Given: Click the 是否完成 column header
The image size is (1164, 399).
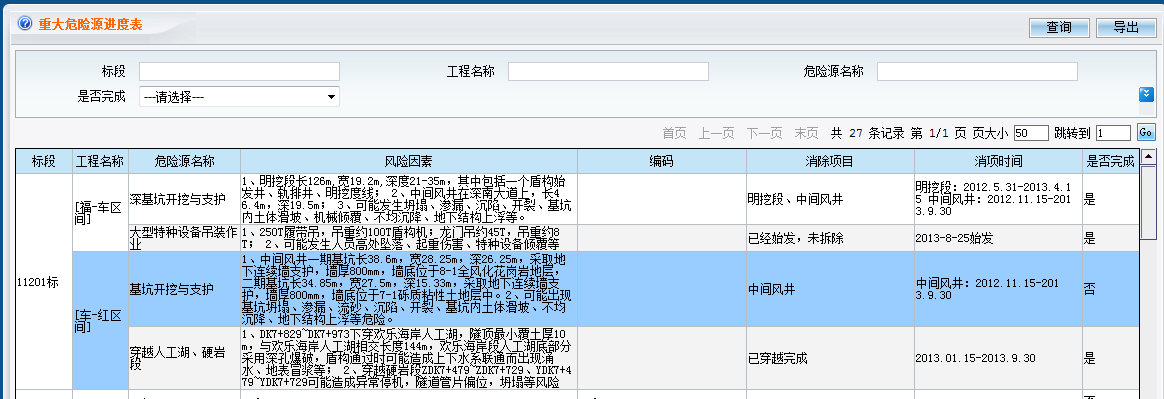Looking at the screenshot, I should click(1111, 161).
